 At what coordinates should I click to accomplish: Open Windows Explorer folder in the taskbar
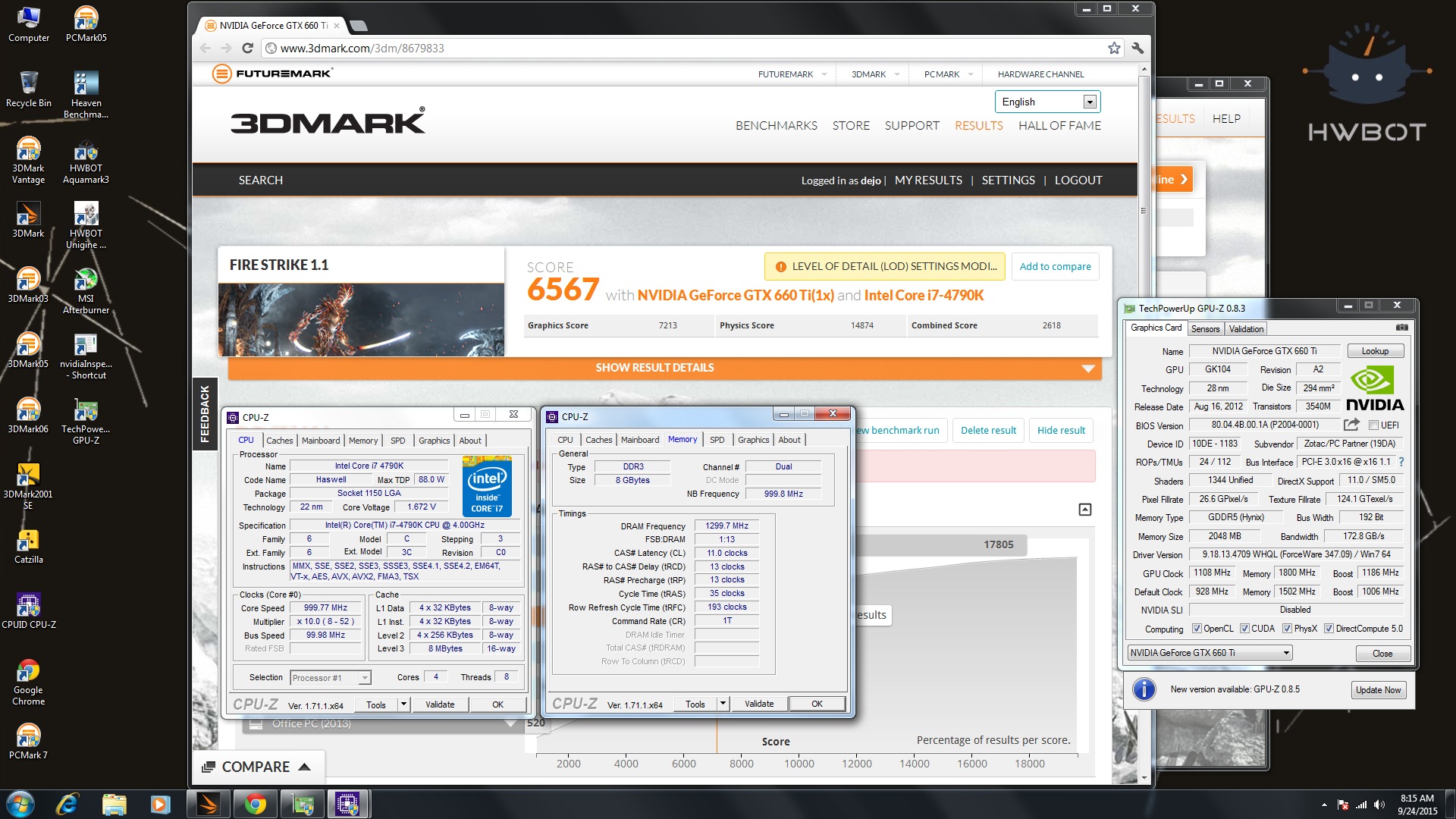(115, 804)
